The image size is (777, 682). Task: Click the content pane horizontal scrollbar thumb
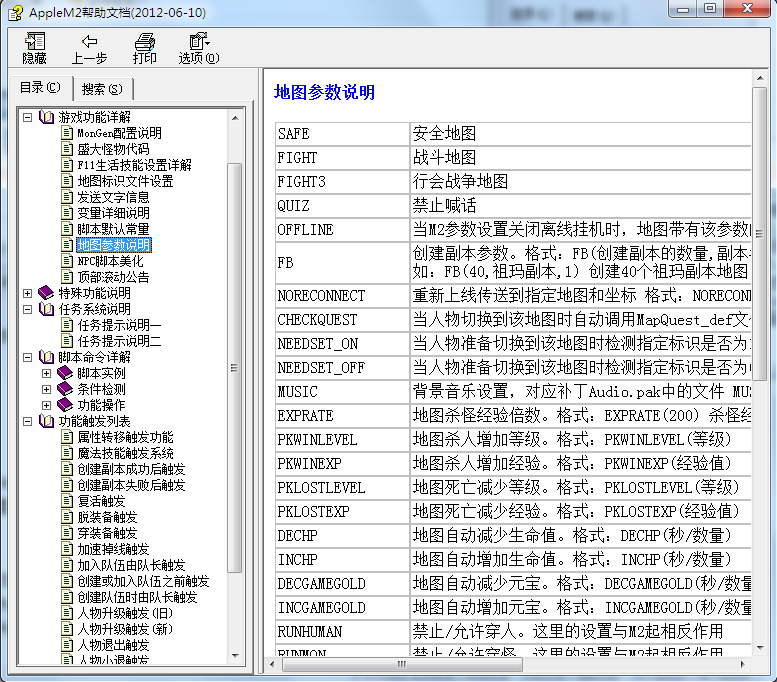tap(402, 664)
